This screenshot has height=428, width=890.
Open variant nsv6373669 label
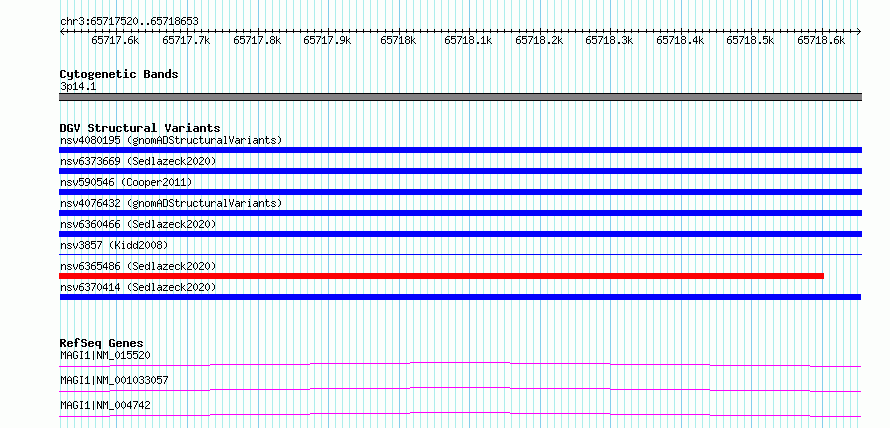138,161
